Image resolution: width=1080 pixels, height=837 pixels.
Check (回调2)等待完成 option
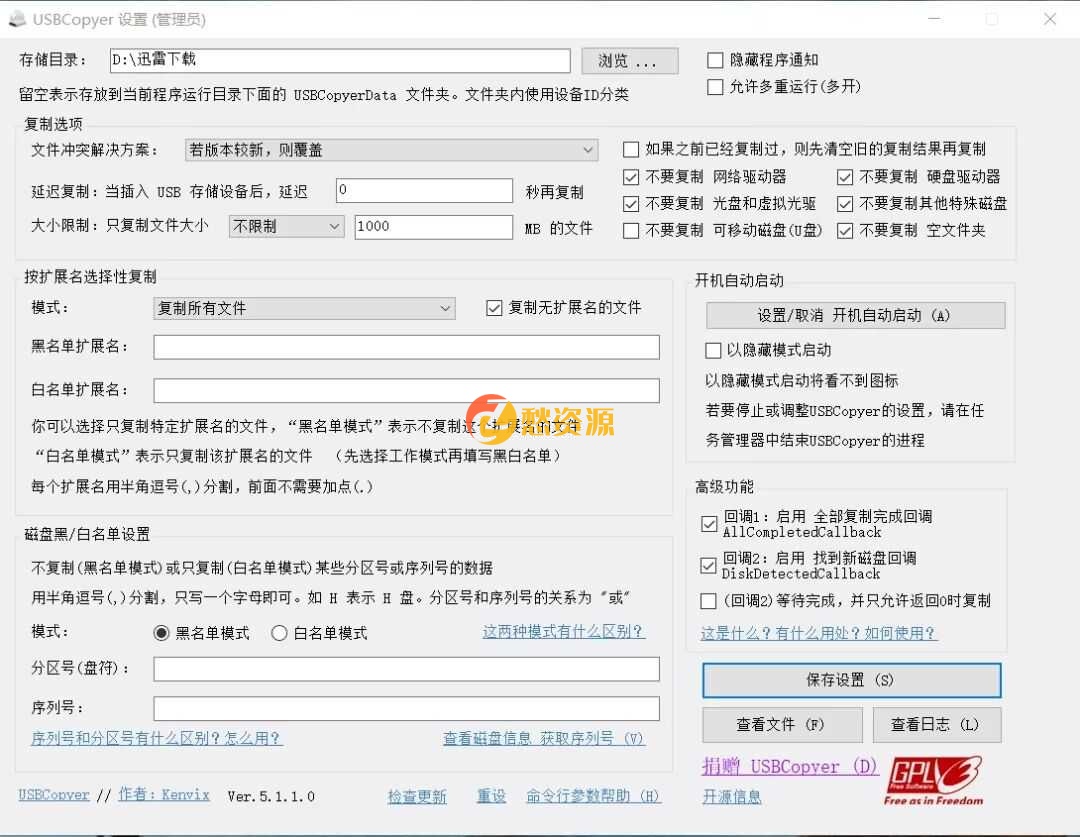pyautogui.click(x=709, y=600)
